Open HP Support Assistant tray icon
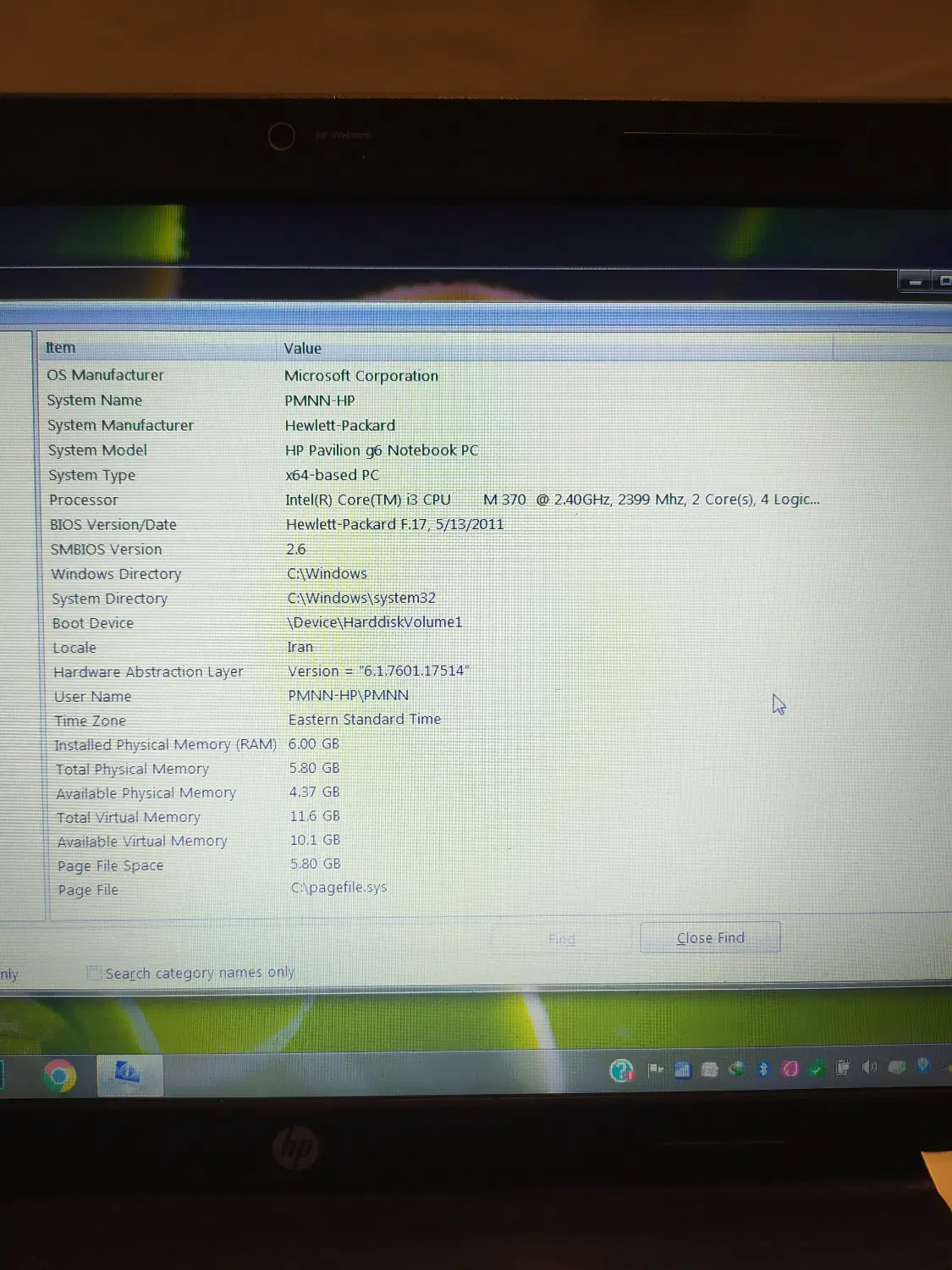This screenshot has height=1270, width=952. pos(622,1070)
